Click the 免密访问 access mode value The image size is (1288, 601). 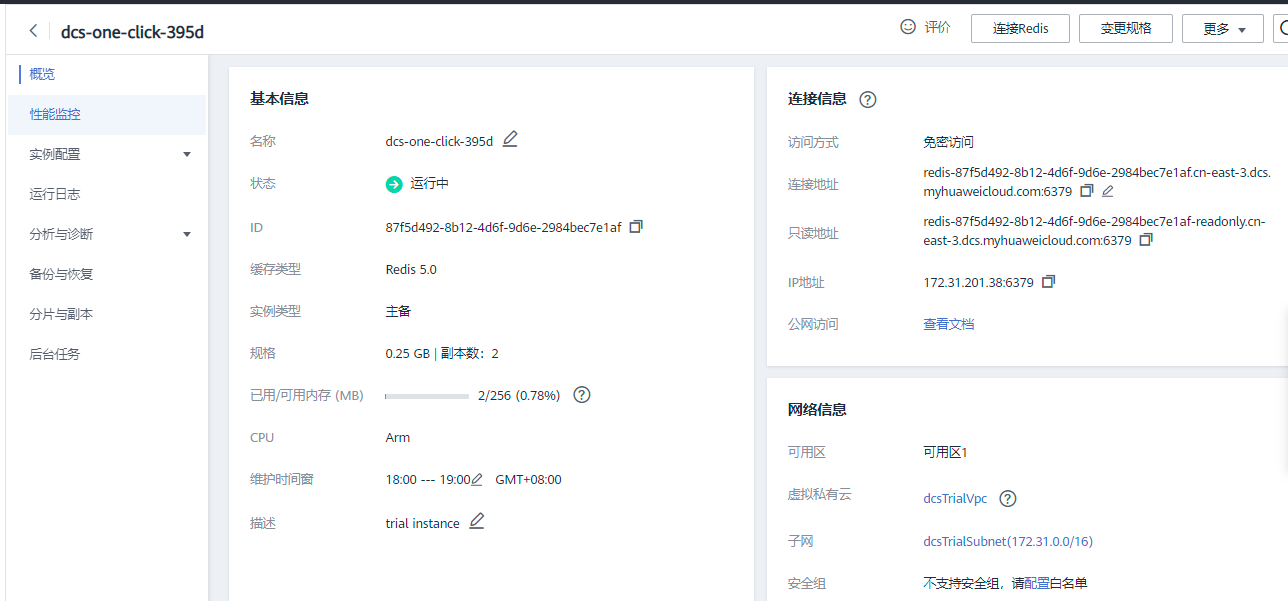(x=948, y=142)
